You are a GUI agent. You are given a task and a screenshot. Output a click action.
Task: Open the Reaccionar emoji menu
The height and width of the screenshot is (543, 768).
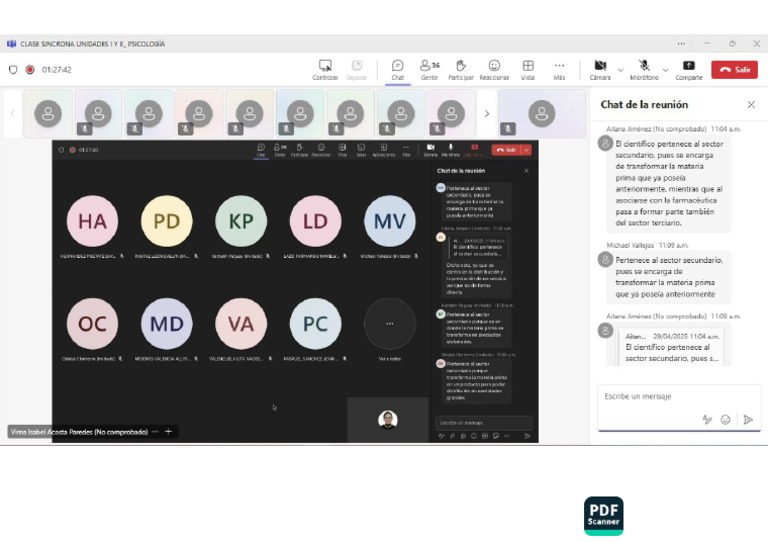[x=494, y=70]
